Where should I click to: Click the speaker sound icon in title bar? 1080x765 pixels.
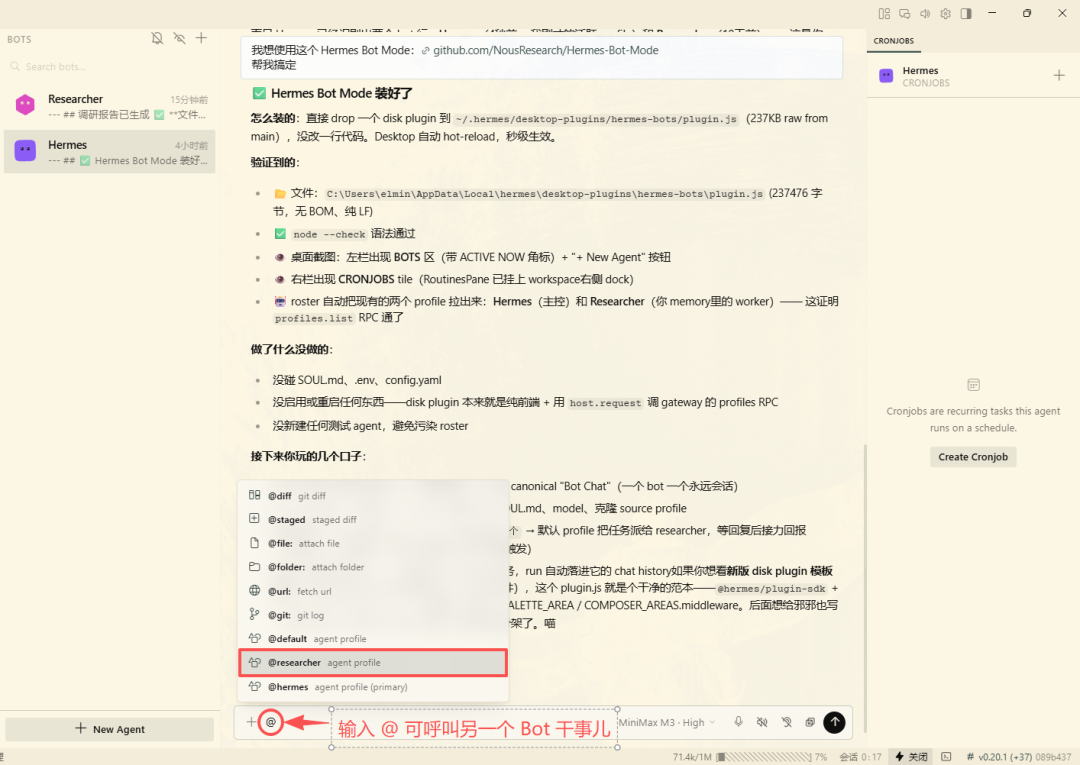[925, 13]
